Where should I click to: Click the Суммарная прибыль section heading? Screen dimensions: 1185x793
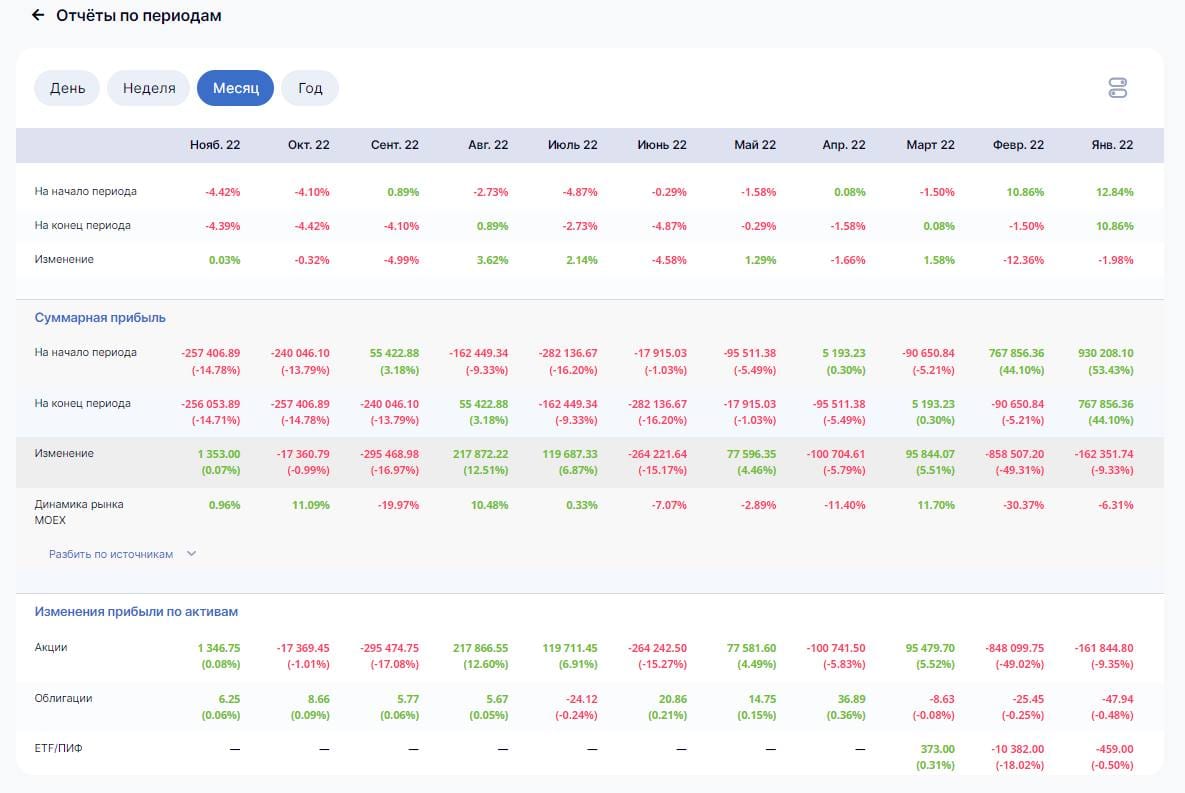pyautogui.click(x=100, y=318)
